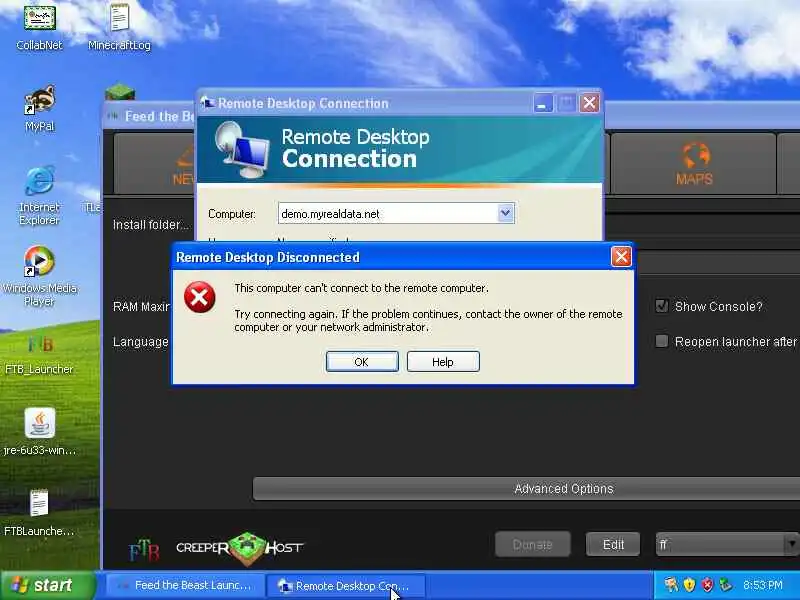Open the NEWS tab in FTB launcher

pyautogui.click(x=156, y=163)
